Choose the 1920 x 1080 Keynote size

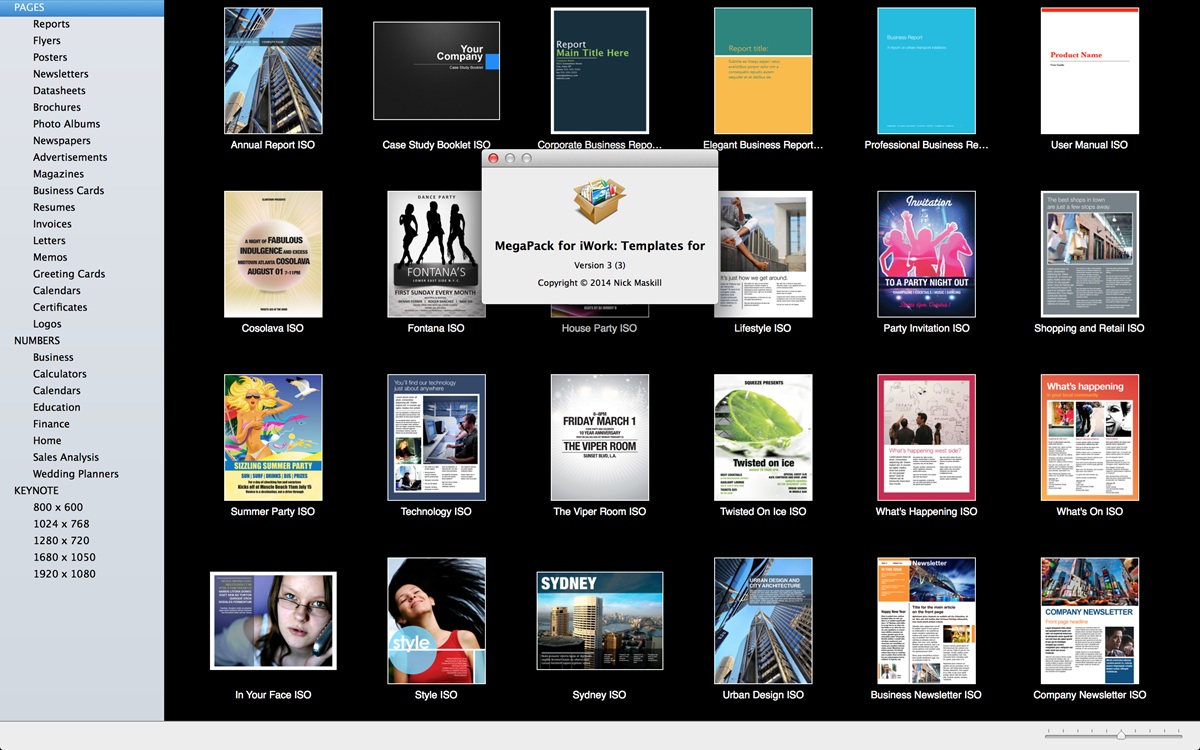[x=64, y=574]
